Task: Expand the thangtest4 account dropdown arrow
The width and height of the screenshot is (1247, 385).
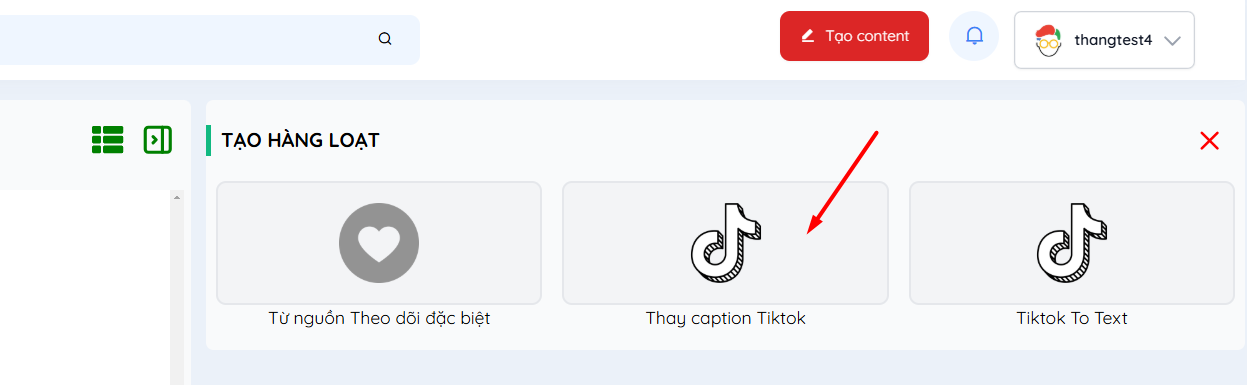Action: [x=1173, y=41]
